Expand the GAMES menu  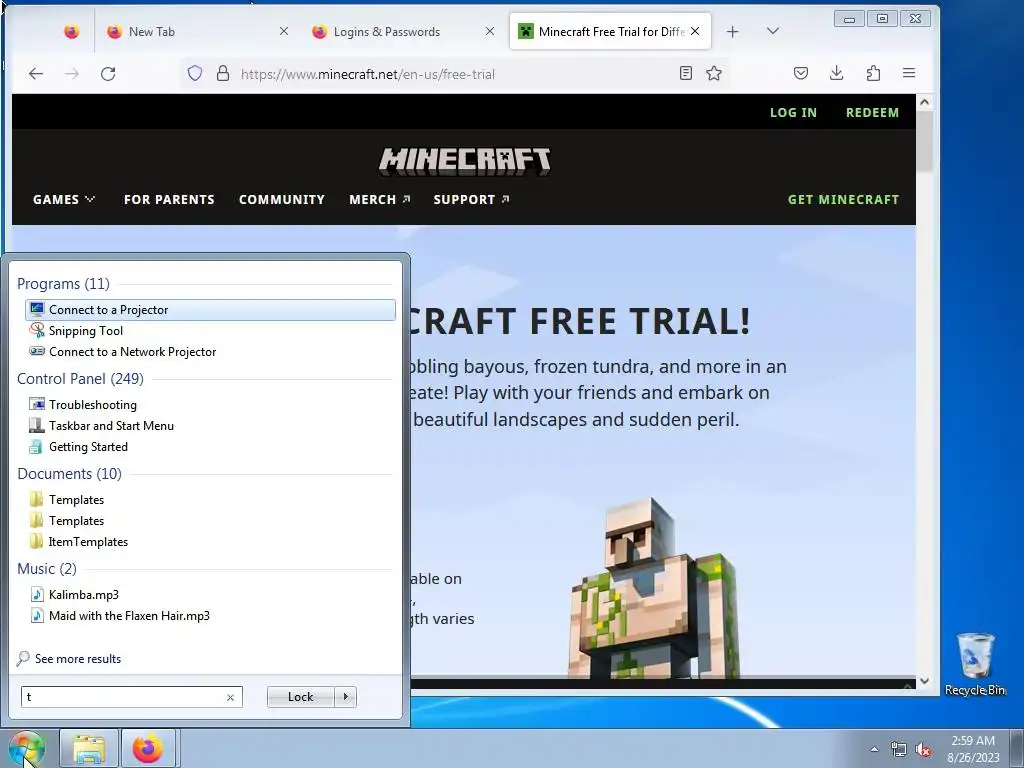click(64, 199)
